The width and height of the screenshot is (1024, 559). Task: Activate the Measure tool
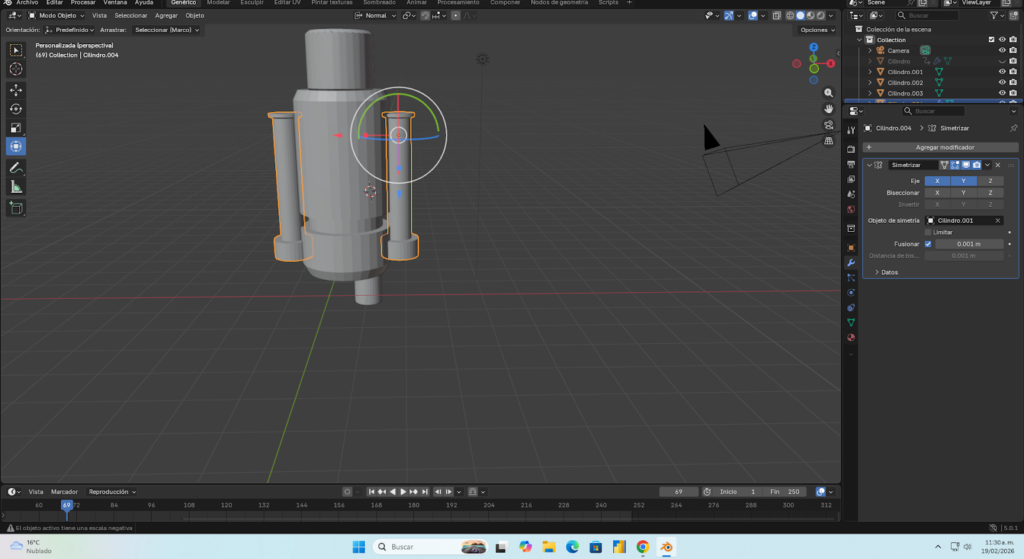click(x=16, y=187)
